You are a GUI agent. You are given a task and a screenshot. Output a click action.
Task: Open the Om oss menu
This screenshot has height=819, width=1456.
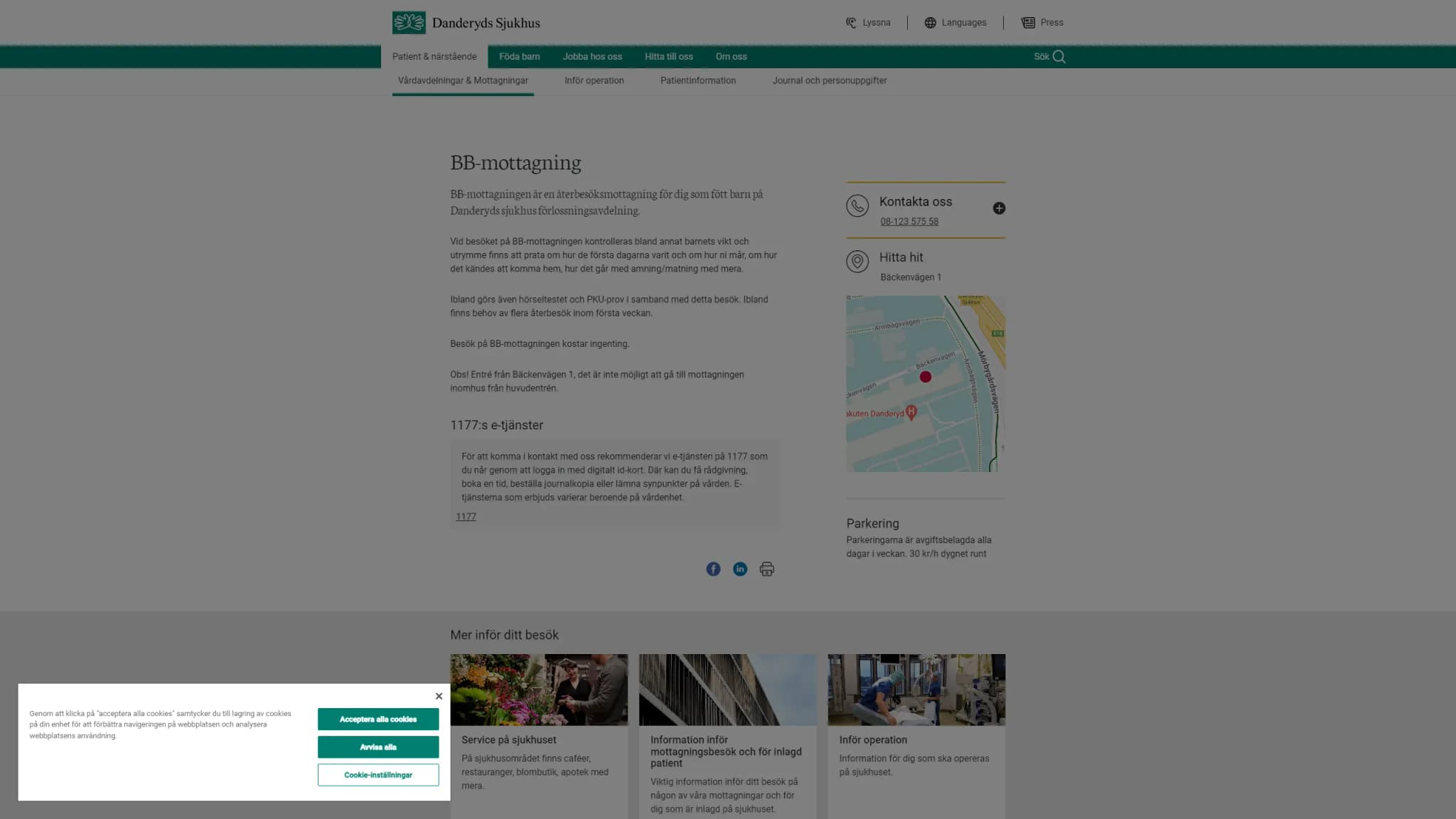click(x=731, y=57)
